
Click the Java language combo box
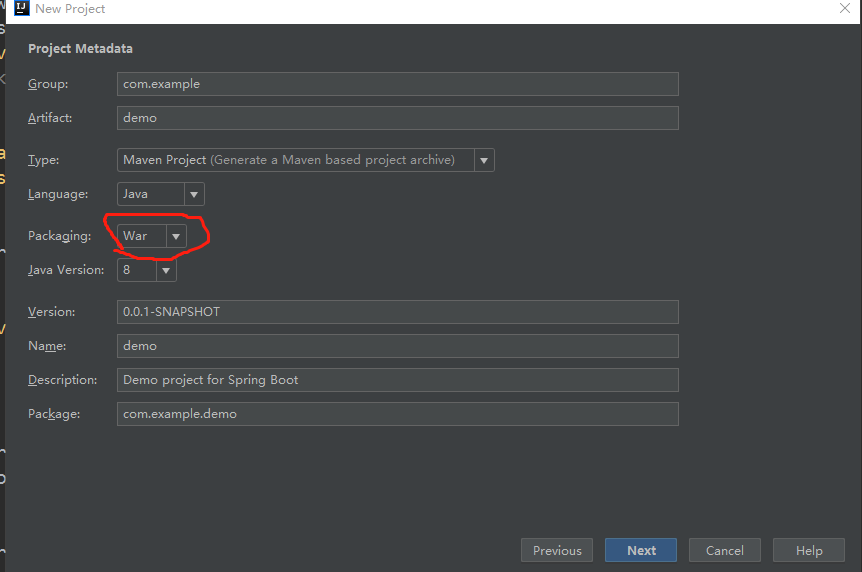[x=150, y=194]
